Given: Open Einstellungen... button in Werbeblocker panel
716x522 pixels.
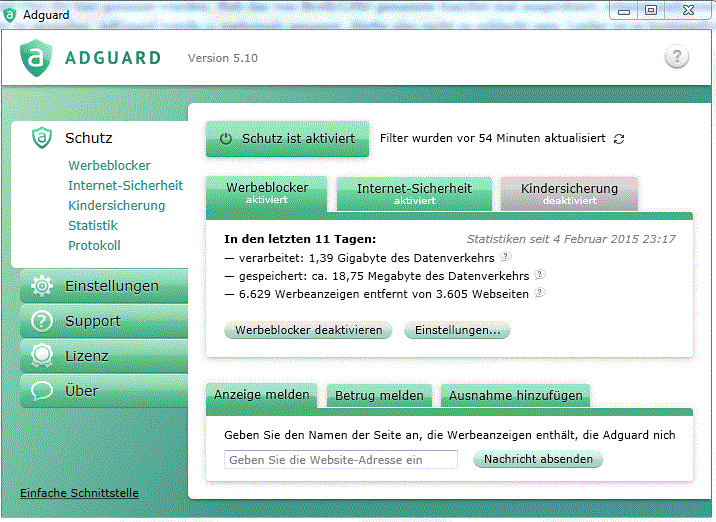Looking at the screenshot, I should pos(457,330).
